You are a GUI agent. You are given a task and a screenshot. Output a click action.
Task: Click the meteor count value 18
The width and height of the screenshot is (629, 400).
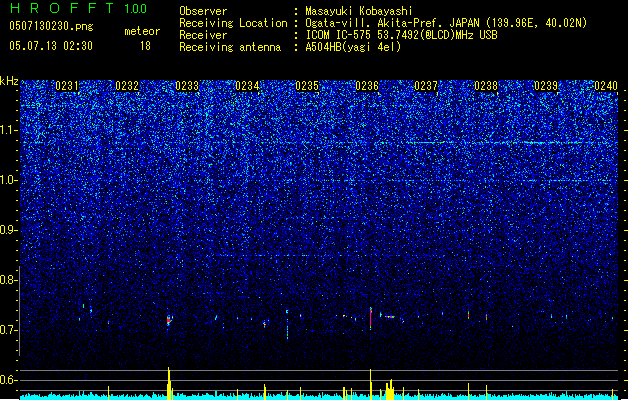point(145,46)
